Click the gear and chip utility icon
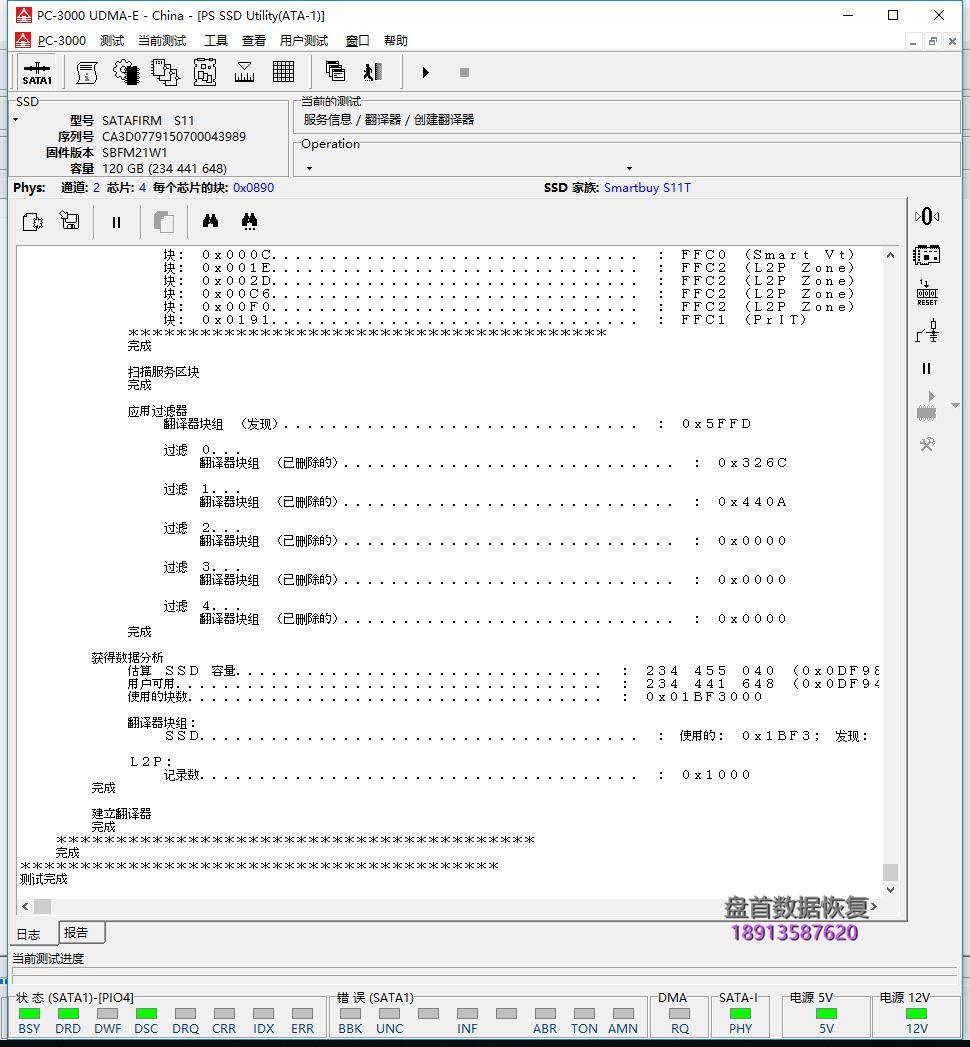Image resolution: width=970 pixels, height=1047 pixels. point(126,72)
